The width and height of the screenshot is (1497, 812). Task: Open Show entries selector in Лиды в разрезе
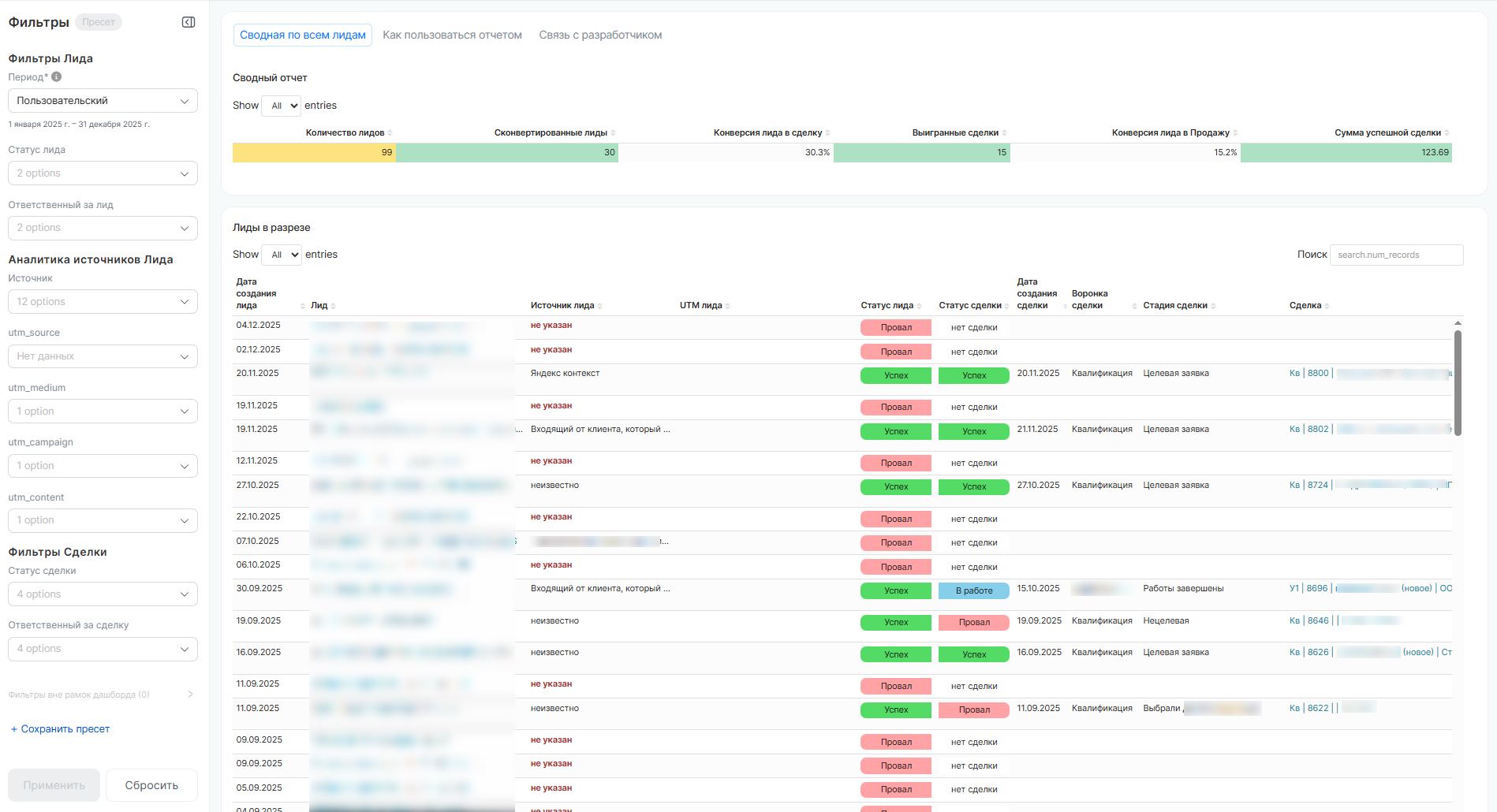[x=282, y=255]
